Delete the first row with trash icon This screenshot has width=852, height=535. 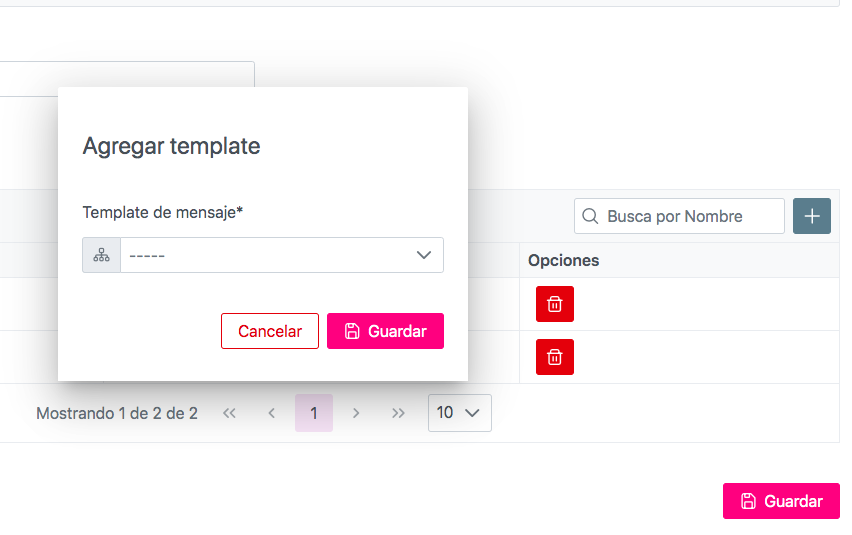555,304
